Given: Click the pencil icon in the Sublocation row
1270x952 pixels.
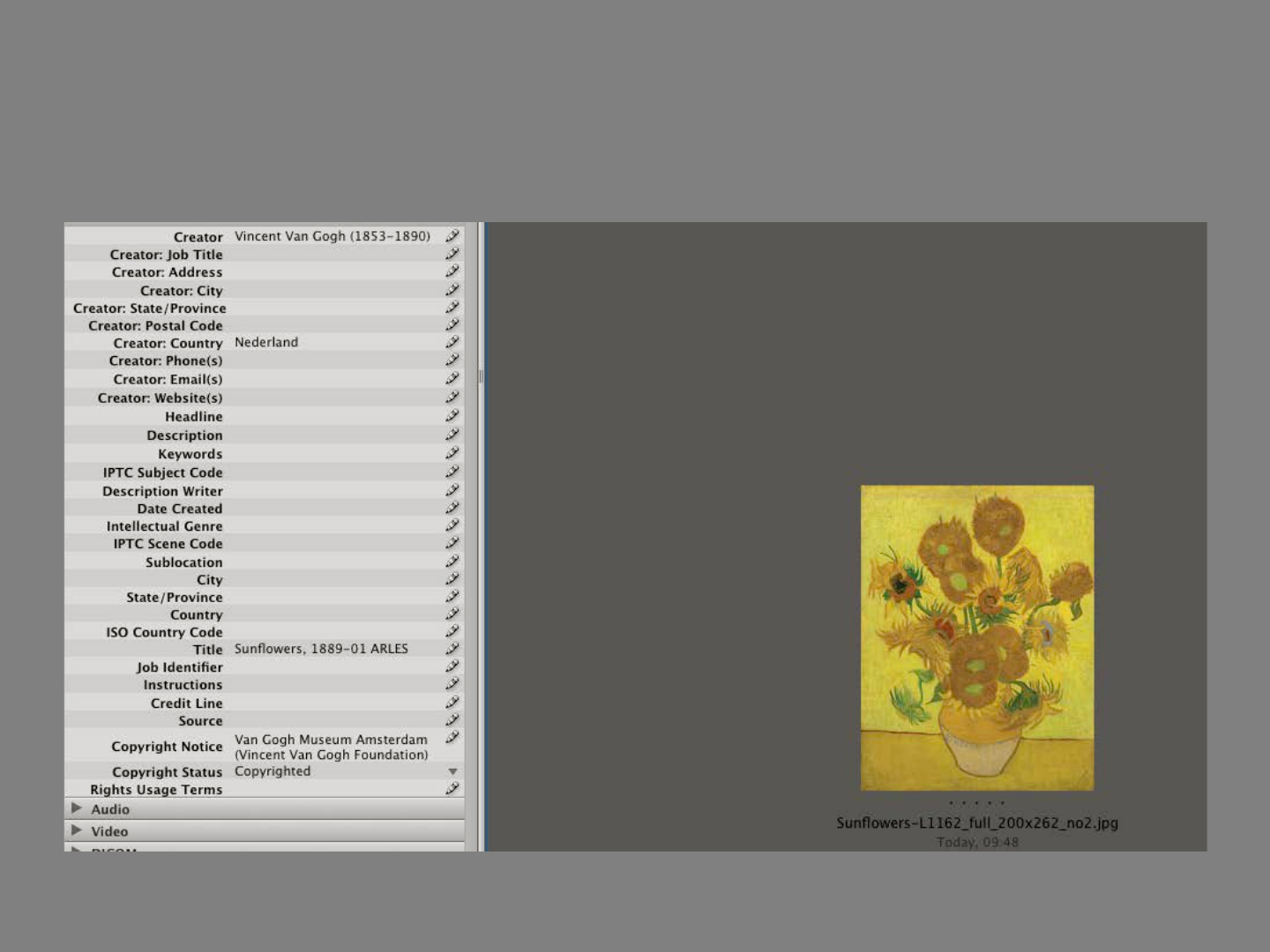Looking at the screenshot, I should coord(452,562).
